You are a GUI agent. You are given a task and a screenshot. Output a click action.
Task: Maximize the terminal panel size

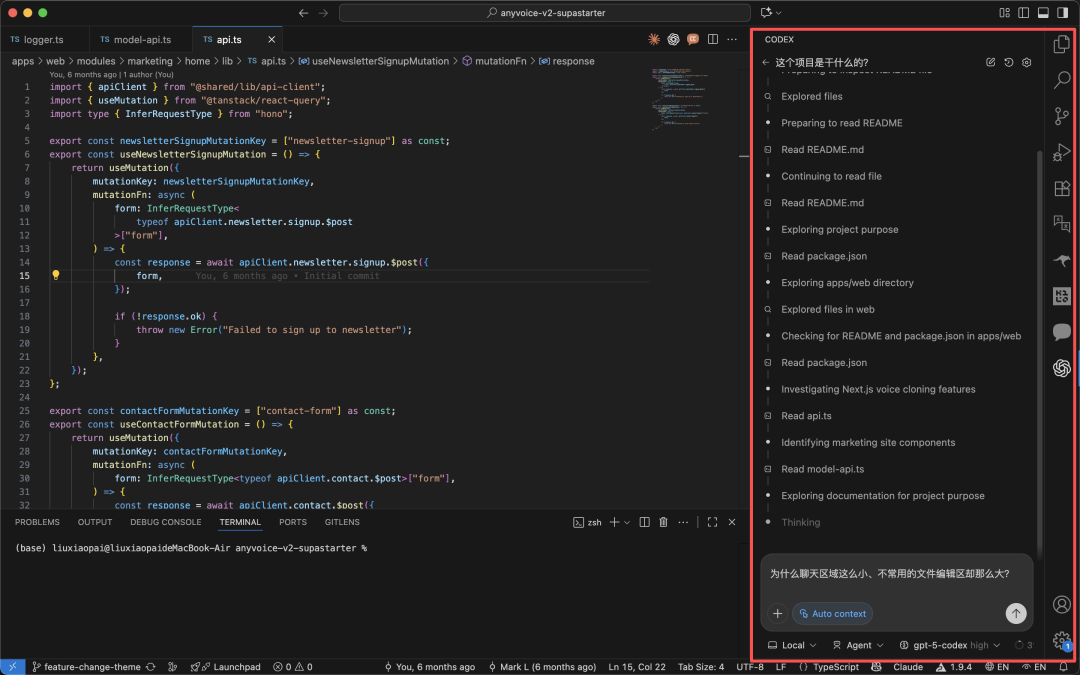click(x=712, y=522)
